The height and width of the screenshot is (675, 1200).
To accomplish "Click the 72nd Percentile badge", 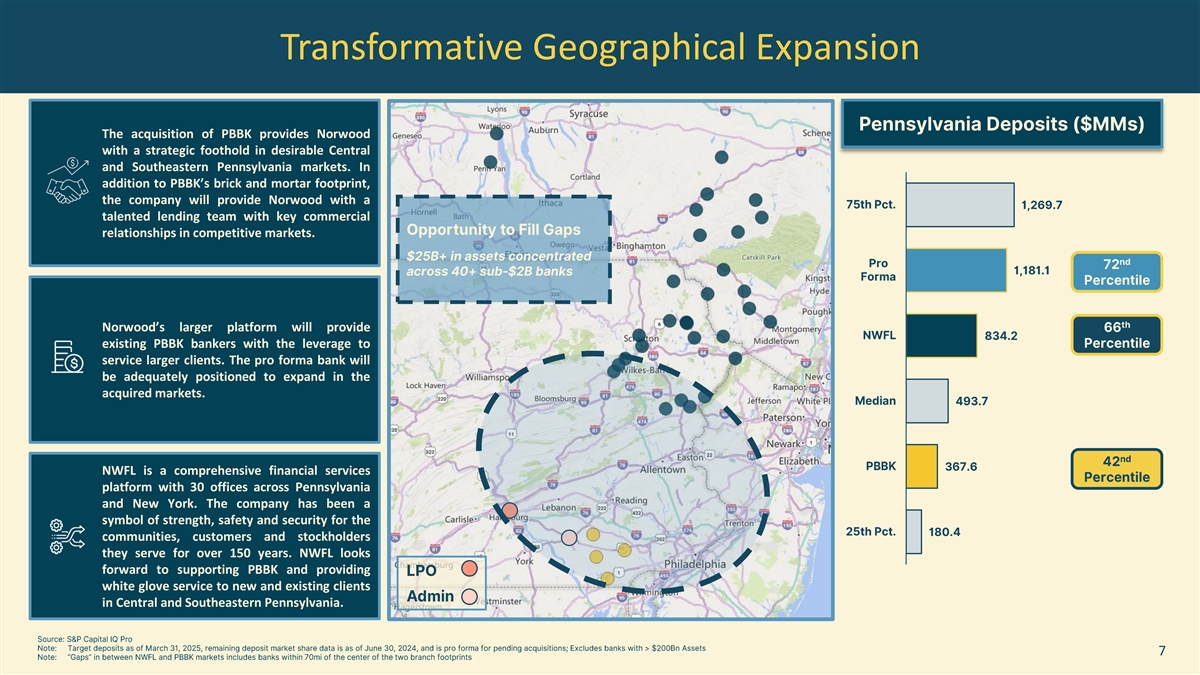I will coord(1116,271).
